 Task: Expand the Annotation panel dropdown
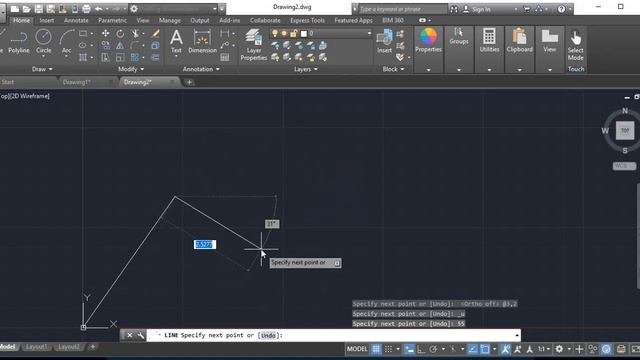pos(201,69)
